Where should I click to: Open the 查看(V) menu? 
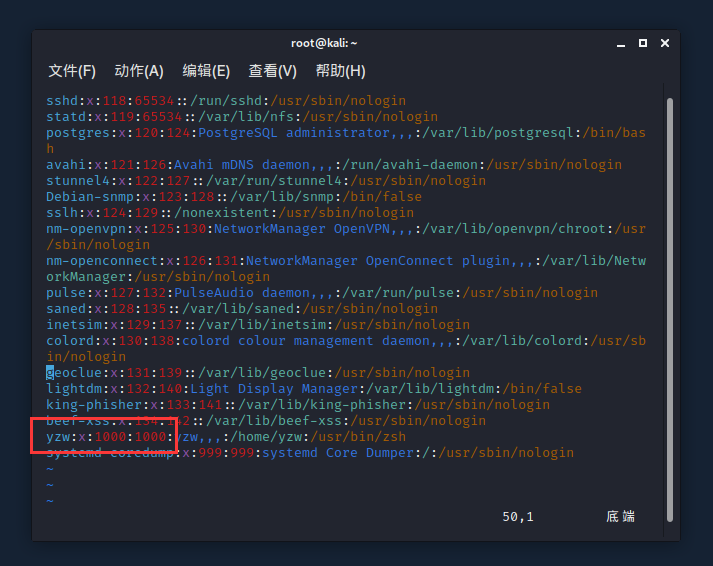coord(273,71)
